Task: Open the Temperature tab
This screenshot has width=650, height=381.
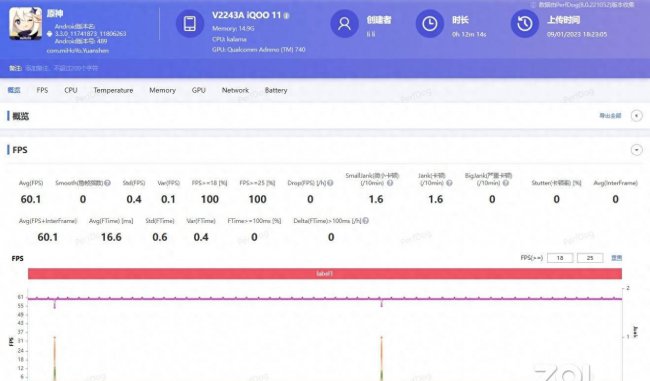Action: (x=113, y=90)
